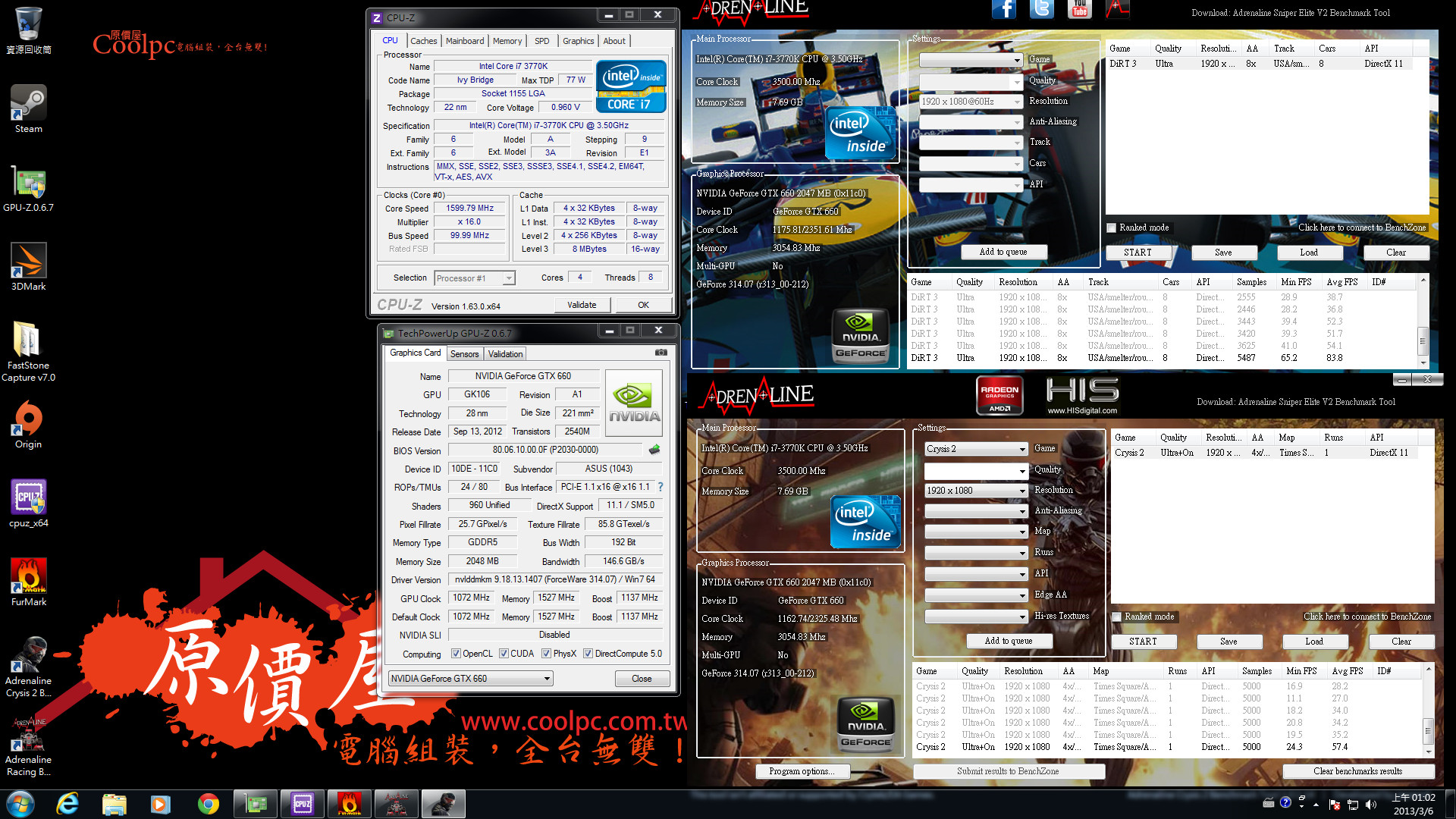Screen dimensions: 1456x819
Task: Click the GPU-Z screenshot camera icon
Action: point(661,353)
